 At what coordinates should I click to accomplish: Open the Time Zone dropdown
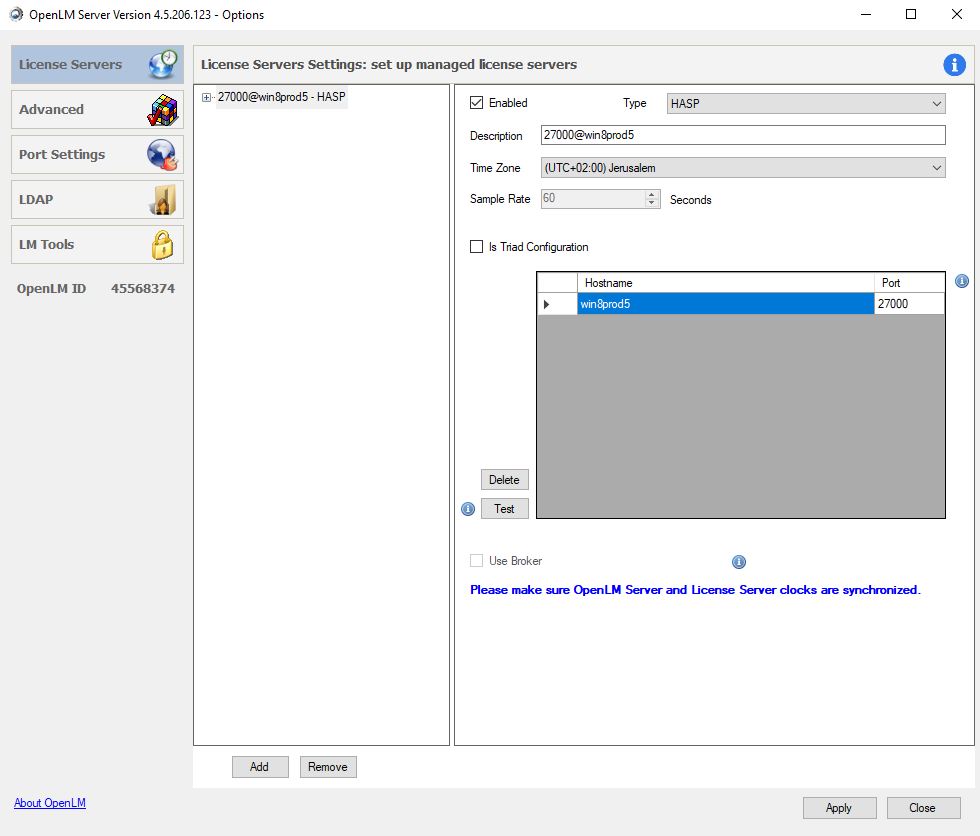click(742, 168)
